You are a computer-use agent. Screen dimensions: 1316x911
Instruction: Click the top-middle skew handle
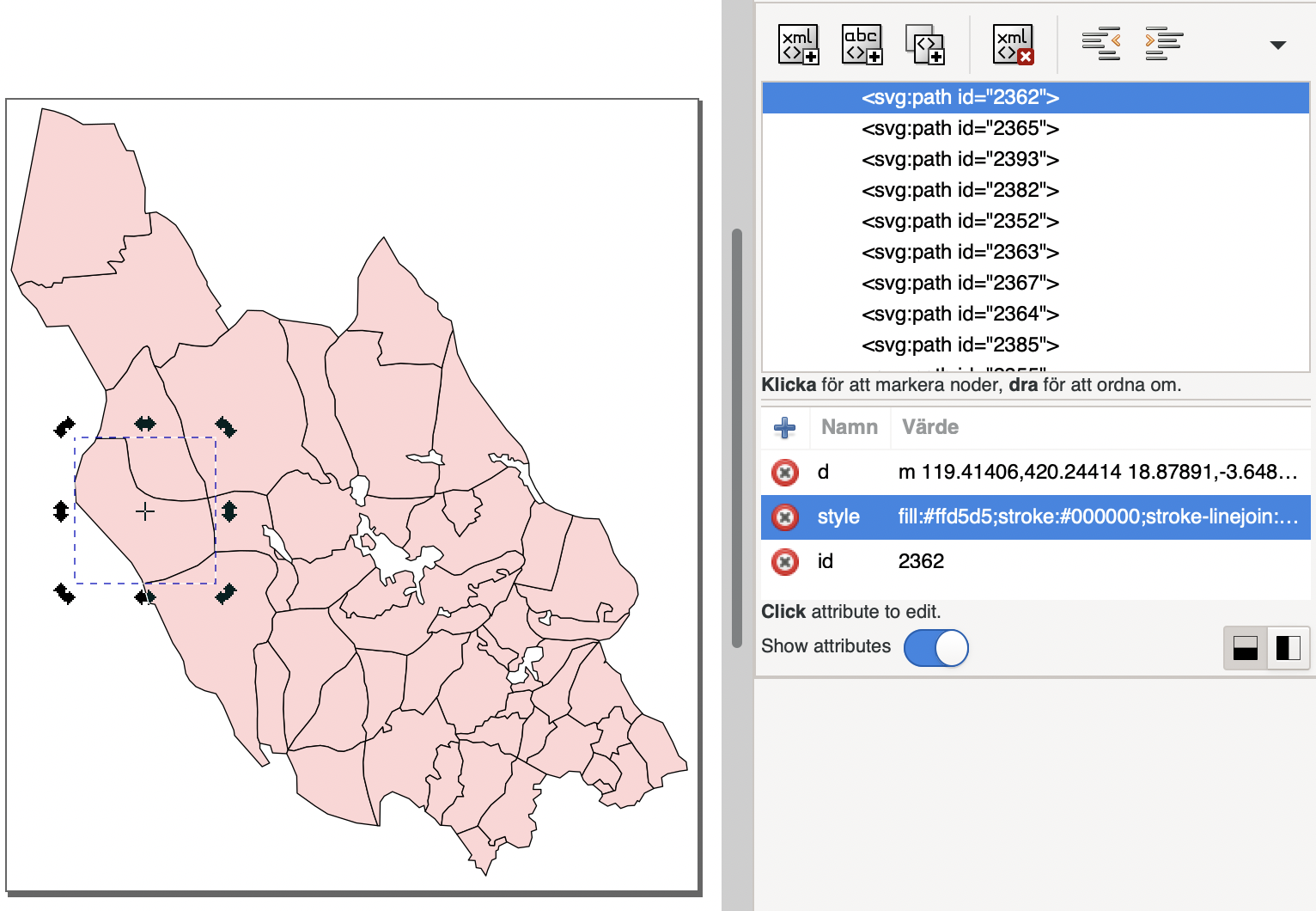pos(145,423)
